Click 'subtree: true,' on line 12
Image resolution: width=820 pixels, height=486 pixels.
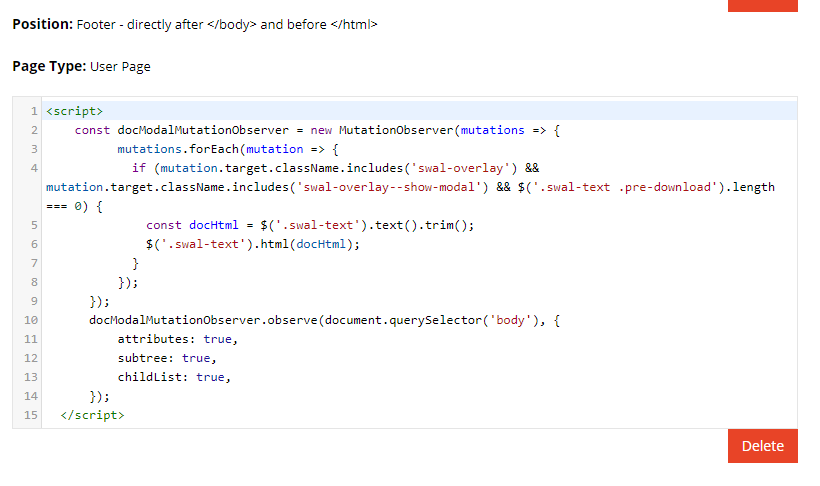coord(167,358)
